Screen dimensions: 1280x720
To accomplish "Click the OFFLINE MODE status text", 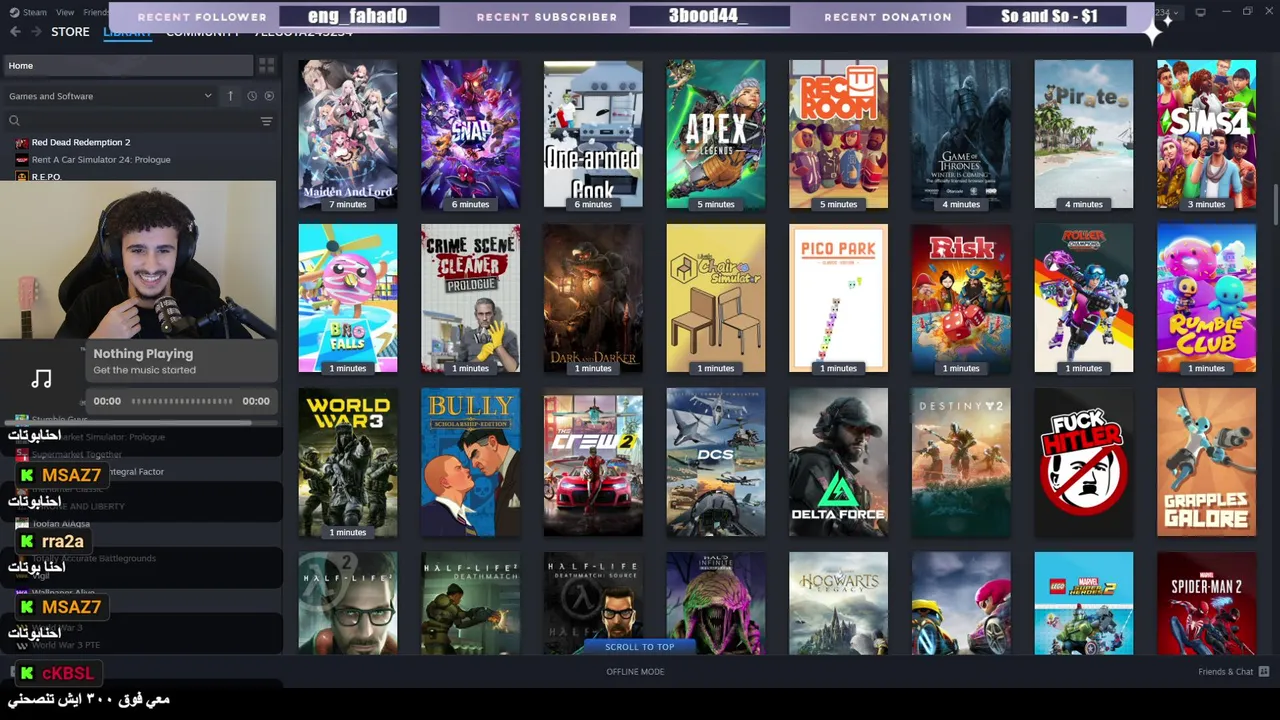I will point(635,672).
